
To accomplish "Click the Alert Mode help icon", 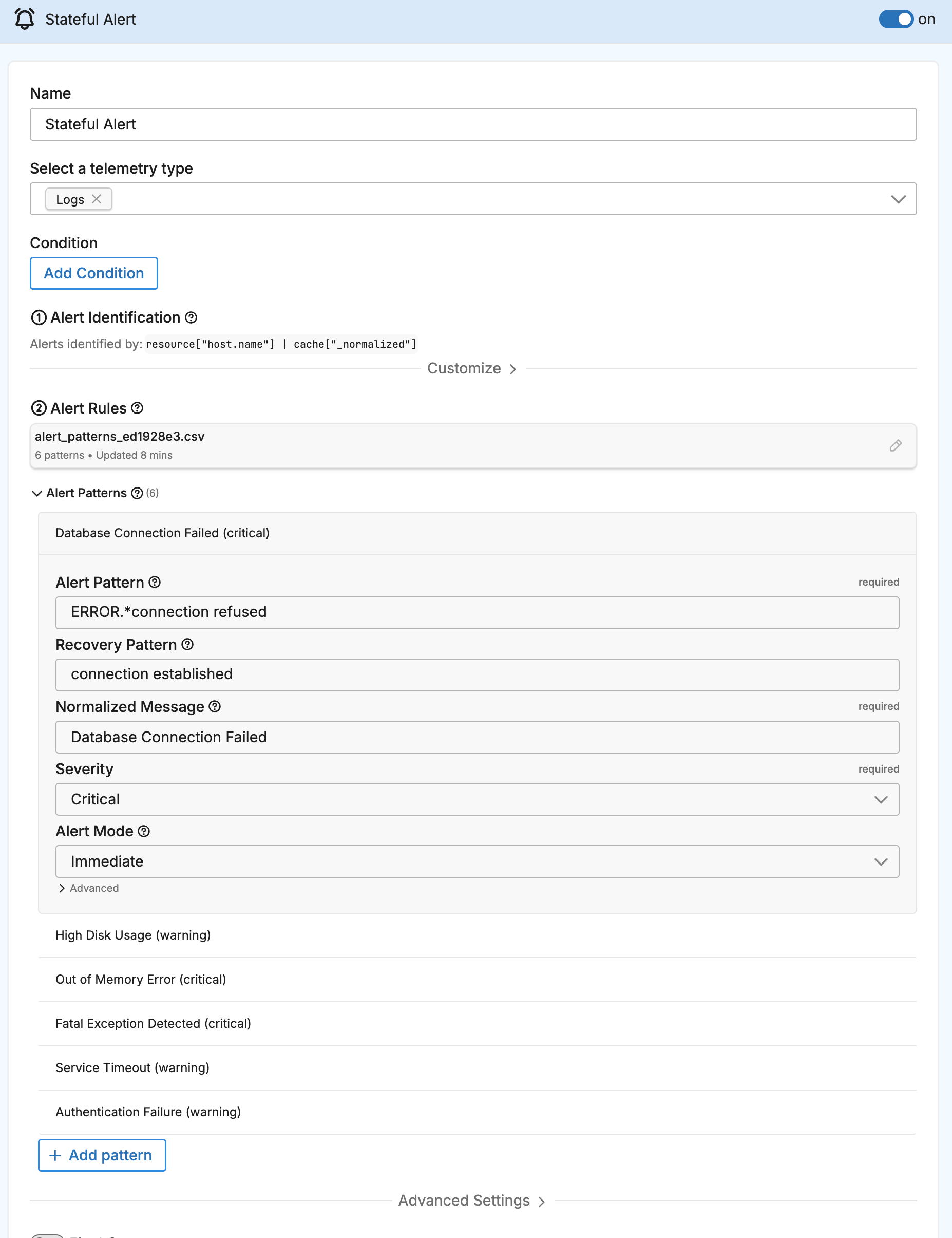I will (x=144, y=831).
